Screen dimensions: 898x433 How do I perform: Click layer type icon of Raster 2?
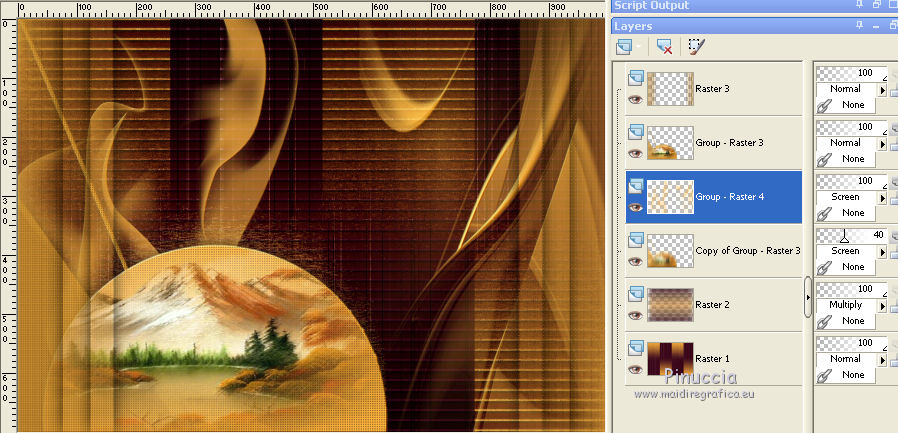click(x=636, y=294)
